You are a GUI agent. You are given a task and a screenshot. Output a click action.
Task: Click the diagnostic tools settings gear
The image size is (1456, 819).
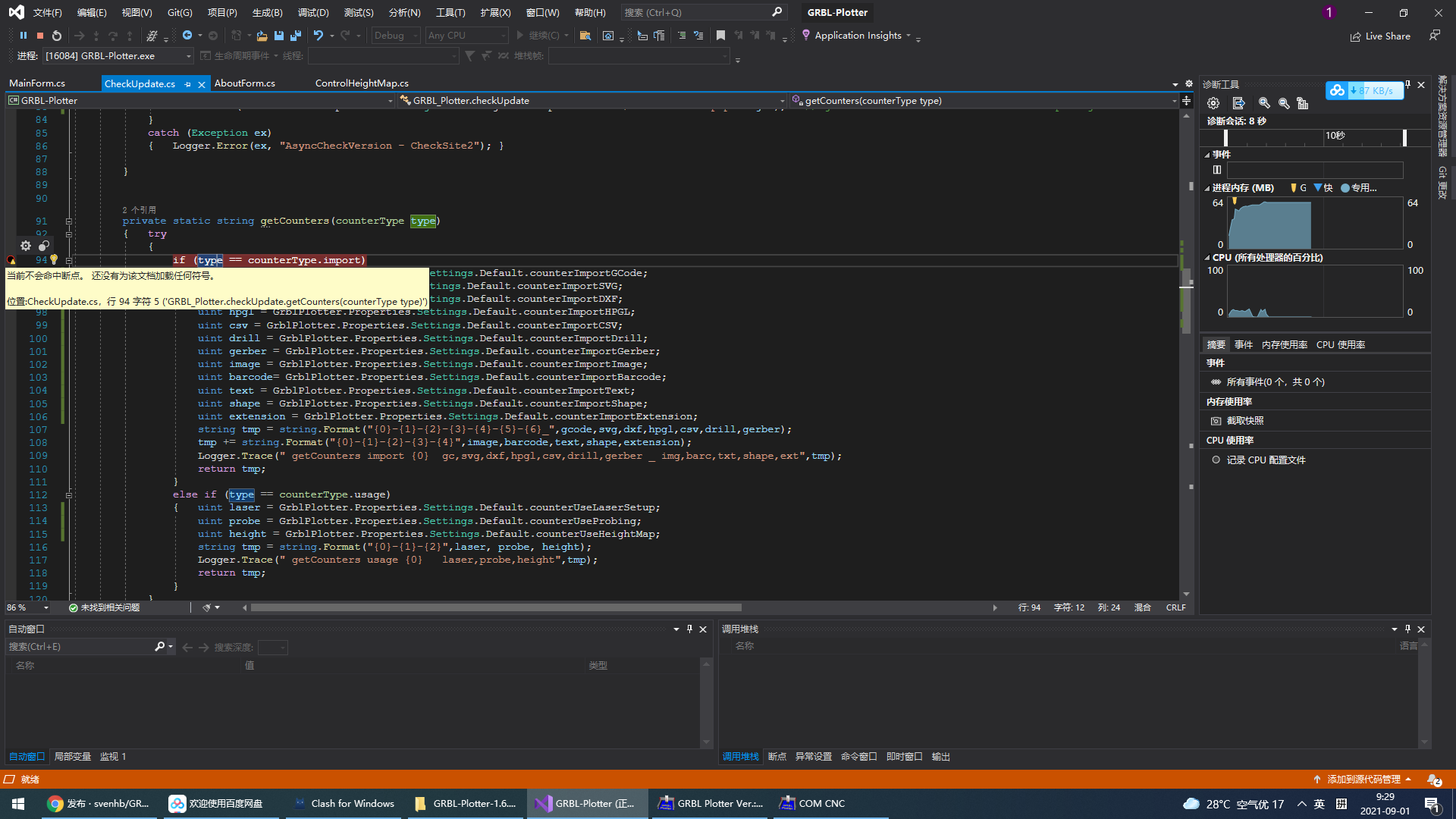[x=1213, y=103]
